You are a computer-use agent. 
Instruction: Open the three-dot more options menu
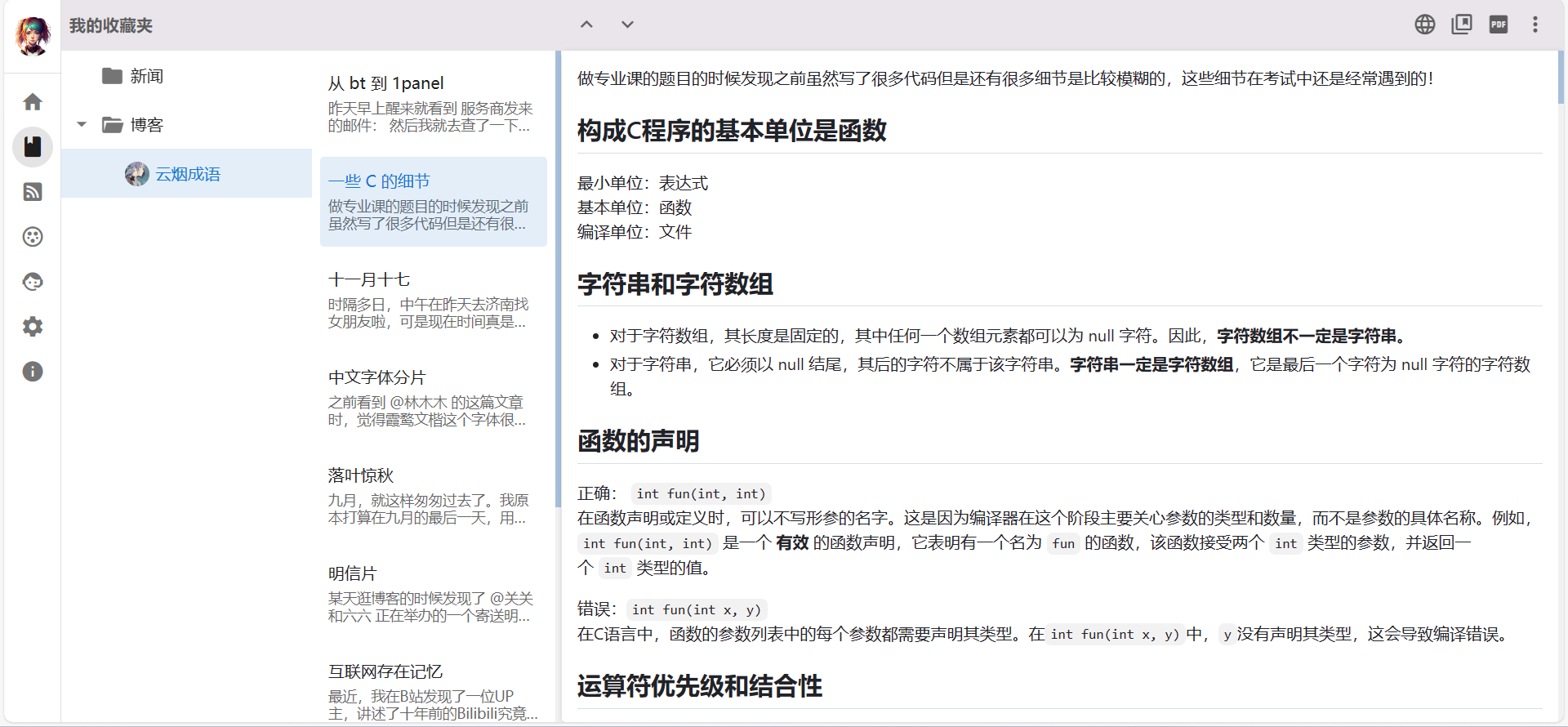click(x=1535, y=25)
